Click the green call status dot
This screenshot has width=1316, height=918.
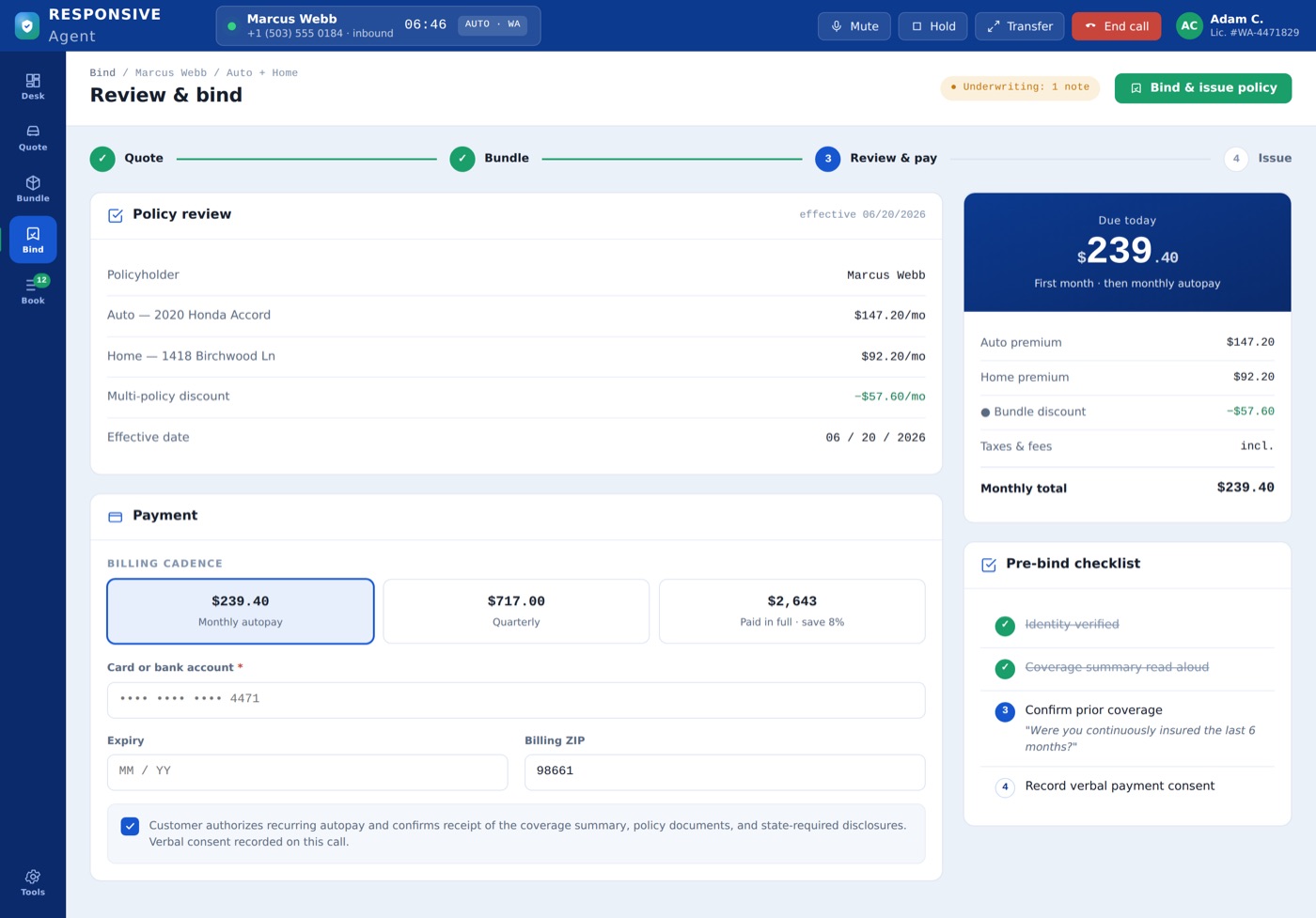[x=232, y=26]
